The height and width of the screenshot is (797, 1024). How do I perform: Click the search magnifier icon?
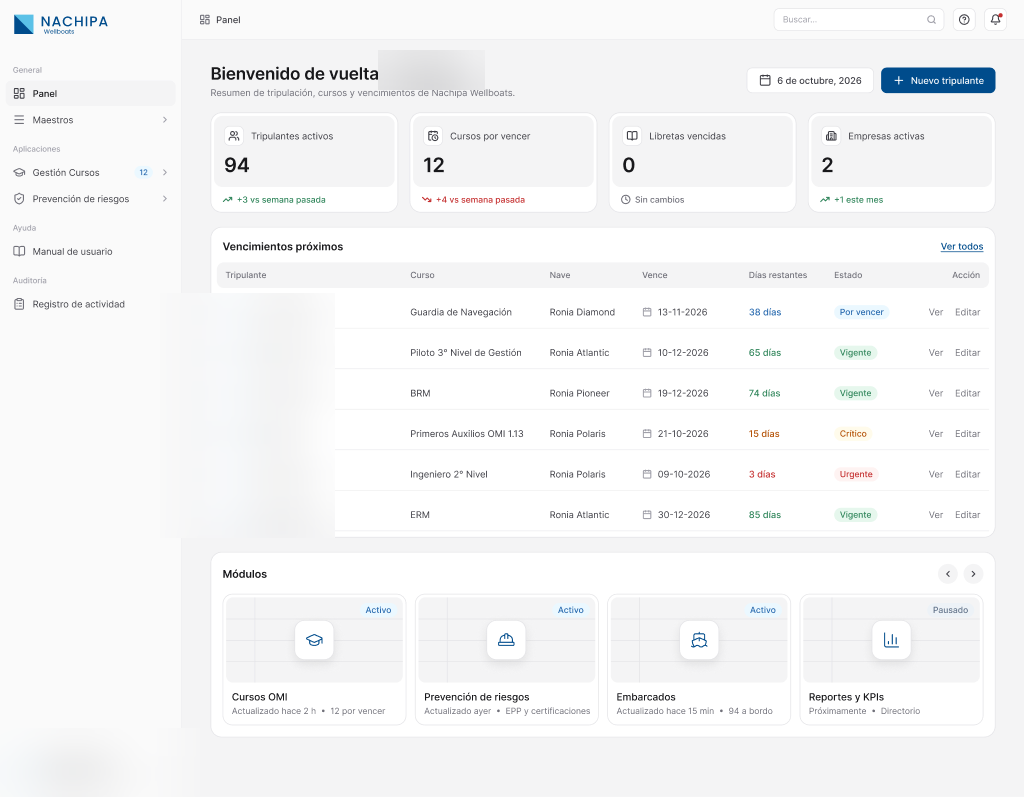pos(931,20)
